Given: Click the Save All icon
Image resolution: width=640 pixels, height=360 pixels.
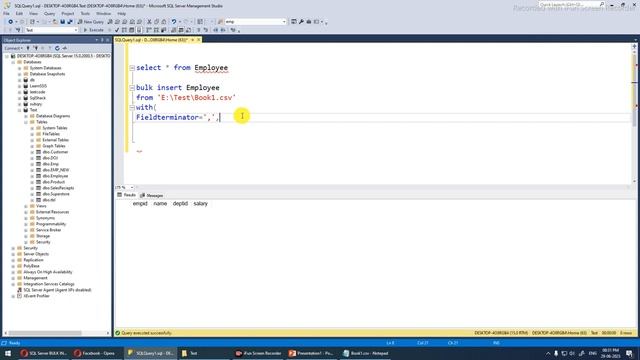Looking at the screenshot, I should [70, 22].
